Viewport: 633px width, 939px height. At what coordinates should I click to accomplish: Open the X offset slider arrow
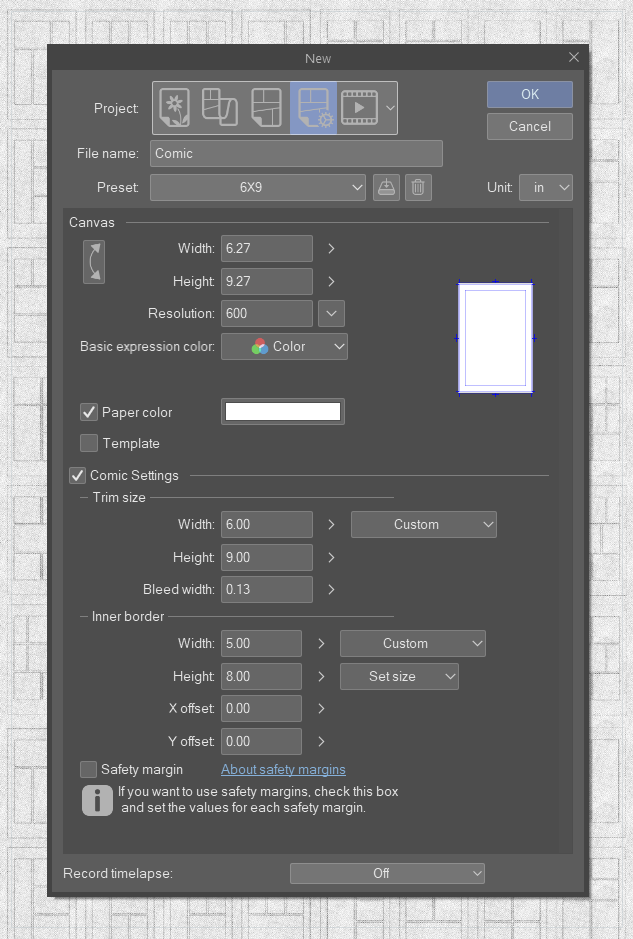point(321,708)
